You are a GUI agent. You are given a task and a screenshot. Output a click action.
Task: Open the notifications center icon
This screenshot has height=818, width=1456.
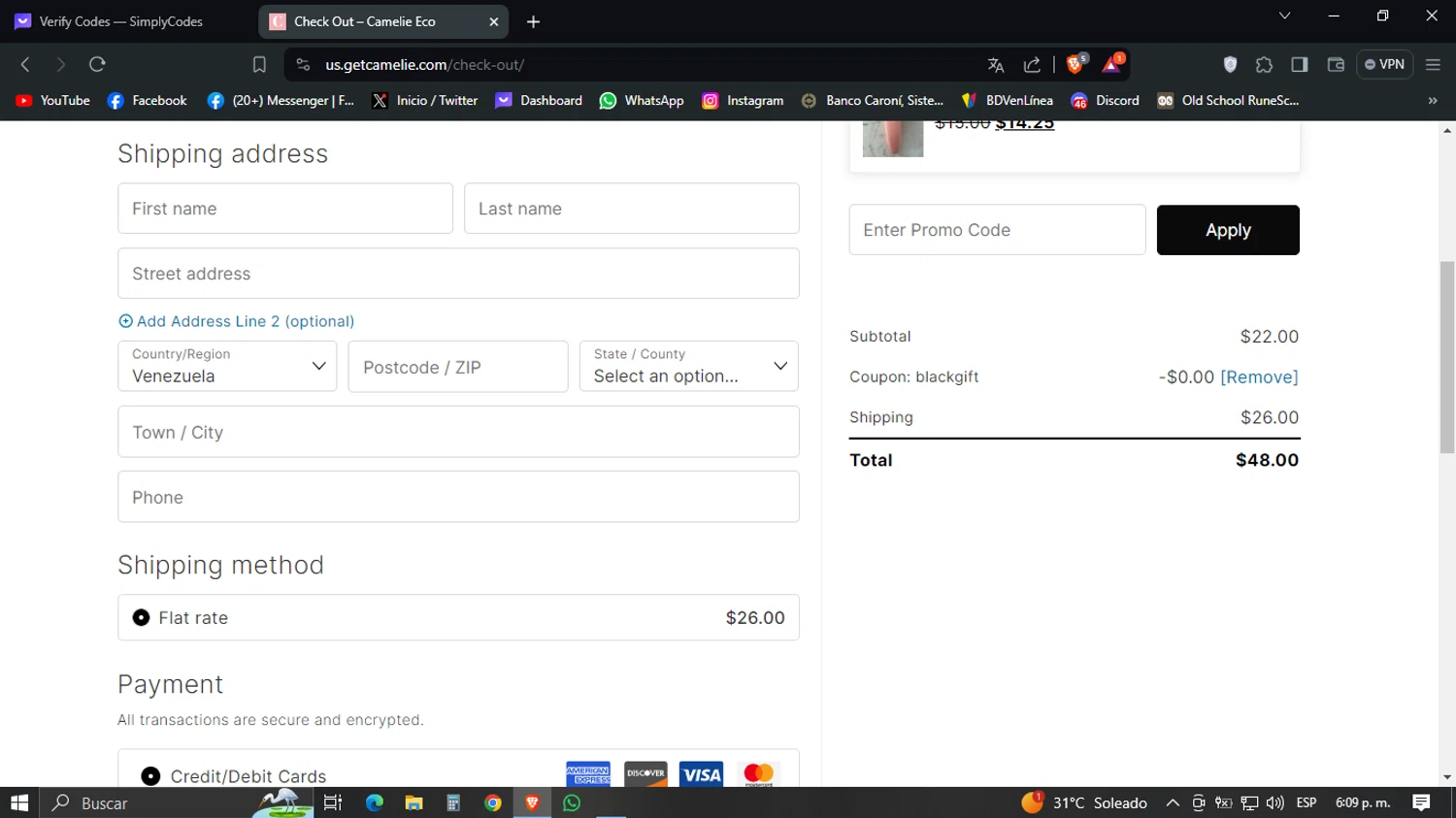click(x=1422, y=802)
